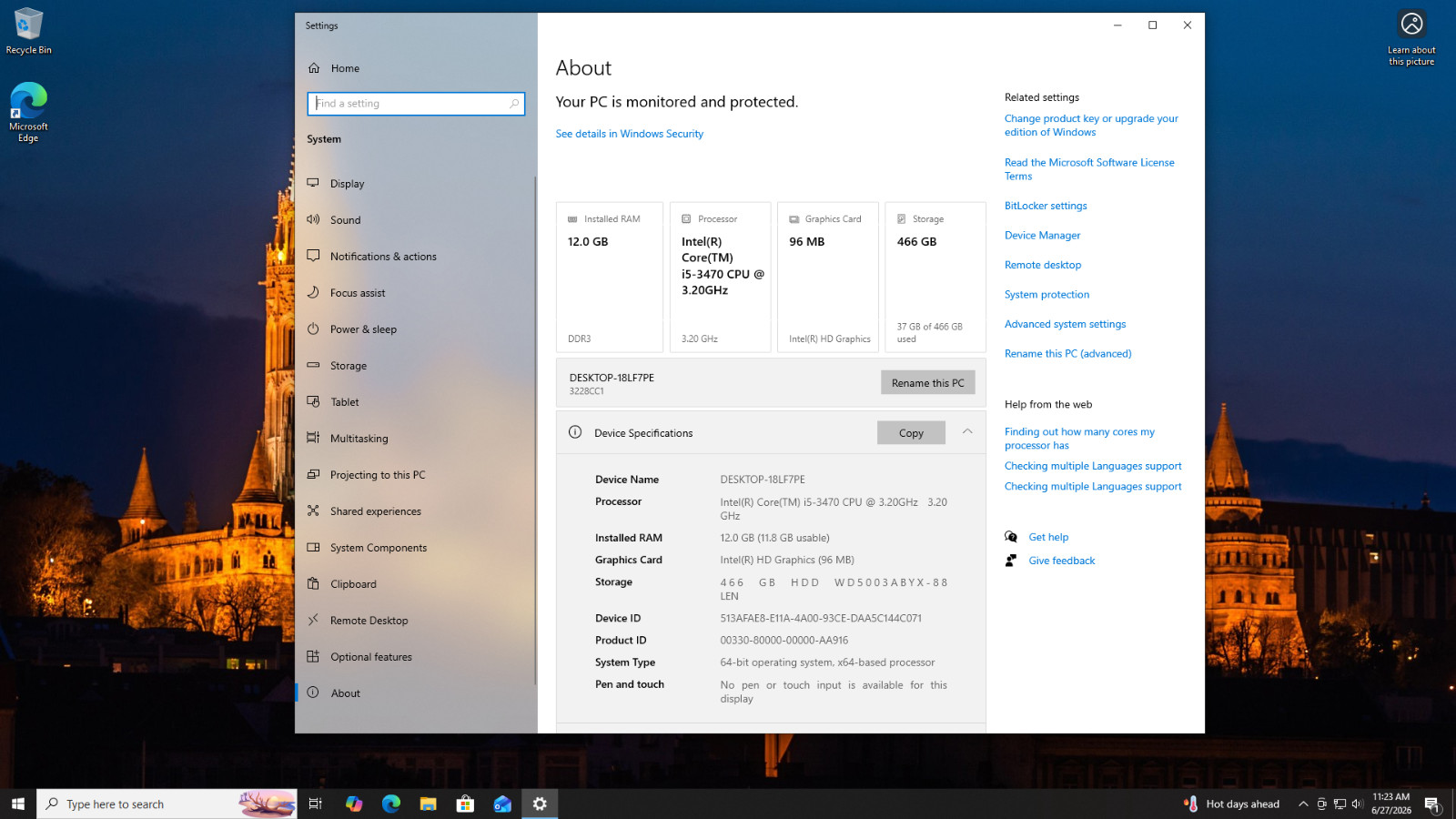Show hidden system tray icons
The width and height of the screenshot is (1456, 819).
pyautogui.click(x=1303, y=804)
